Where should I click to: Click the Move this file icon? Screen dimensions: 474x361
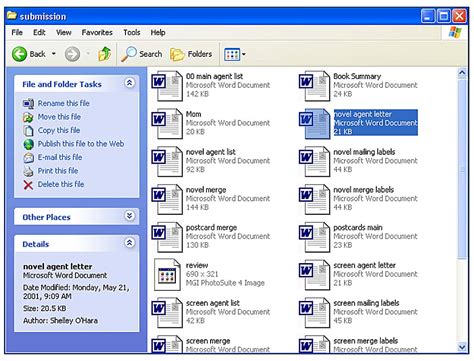click(x=28, y=117)
